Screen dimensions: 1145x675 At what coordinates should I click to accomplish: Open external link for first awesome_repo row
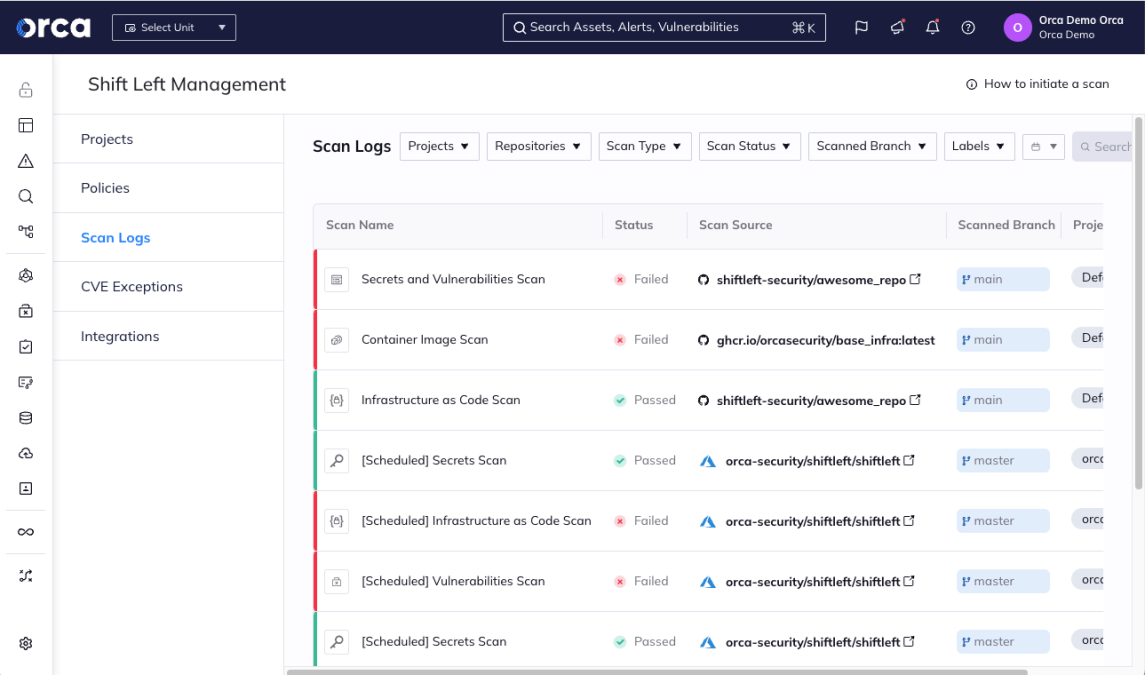coord(915,279)
